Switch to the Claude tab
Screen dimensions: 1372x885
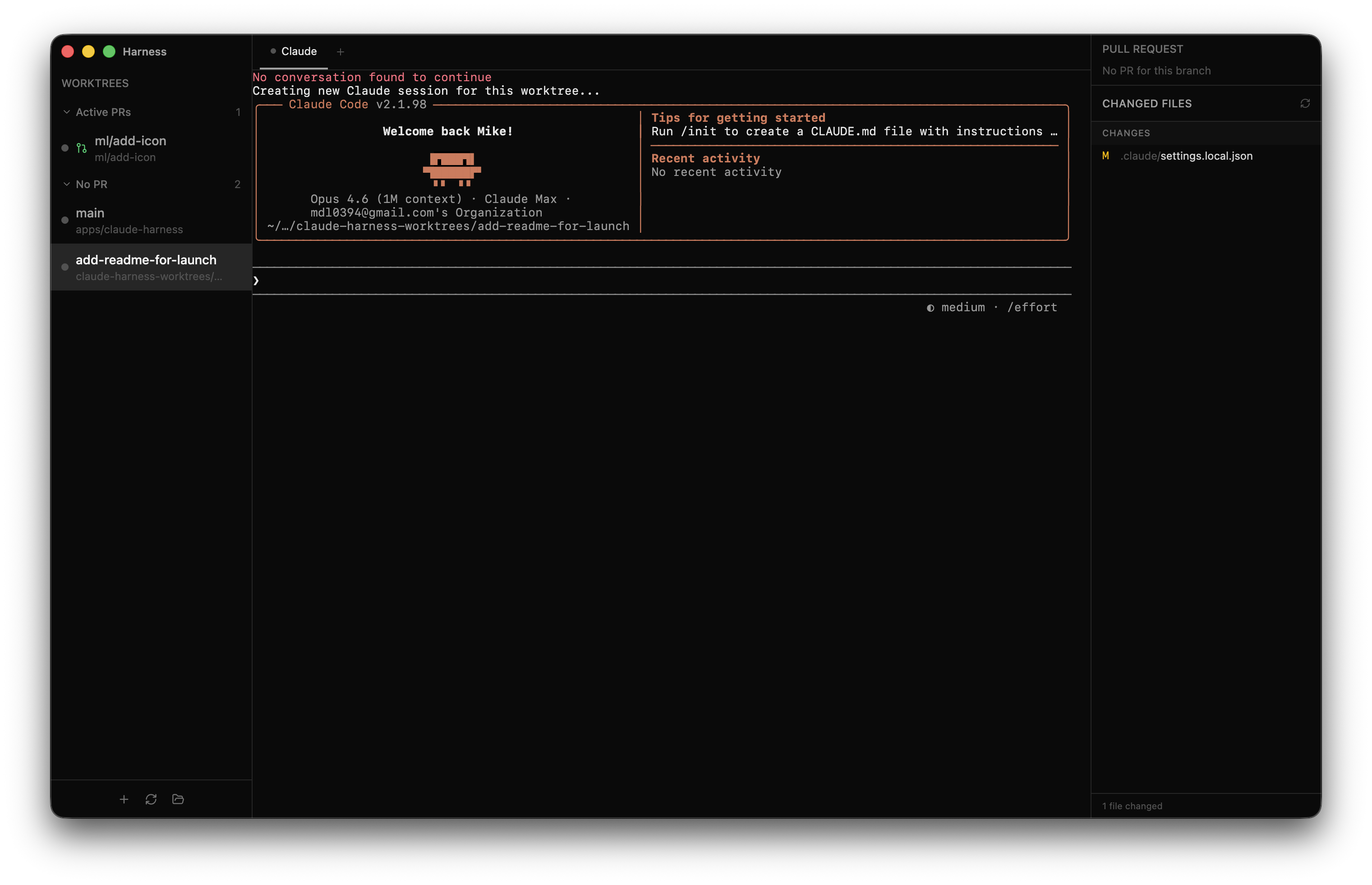[299, 51]
